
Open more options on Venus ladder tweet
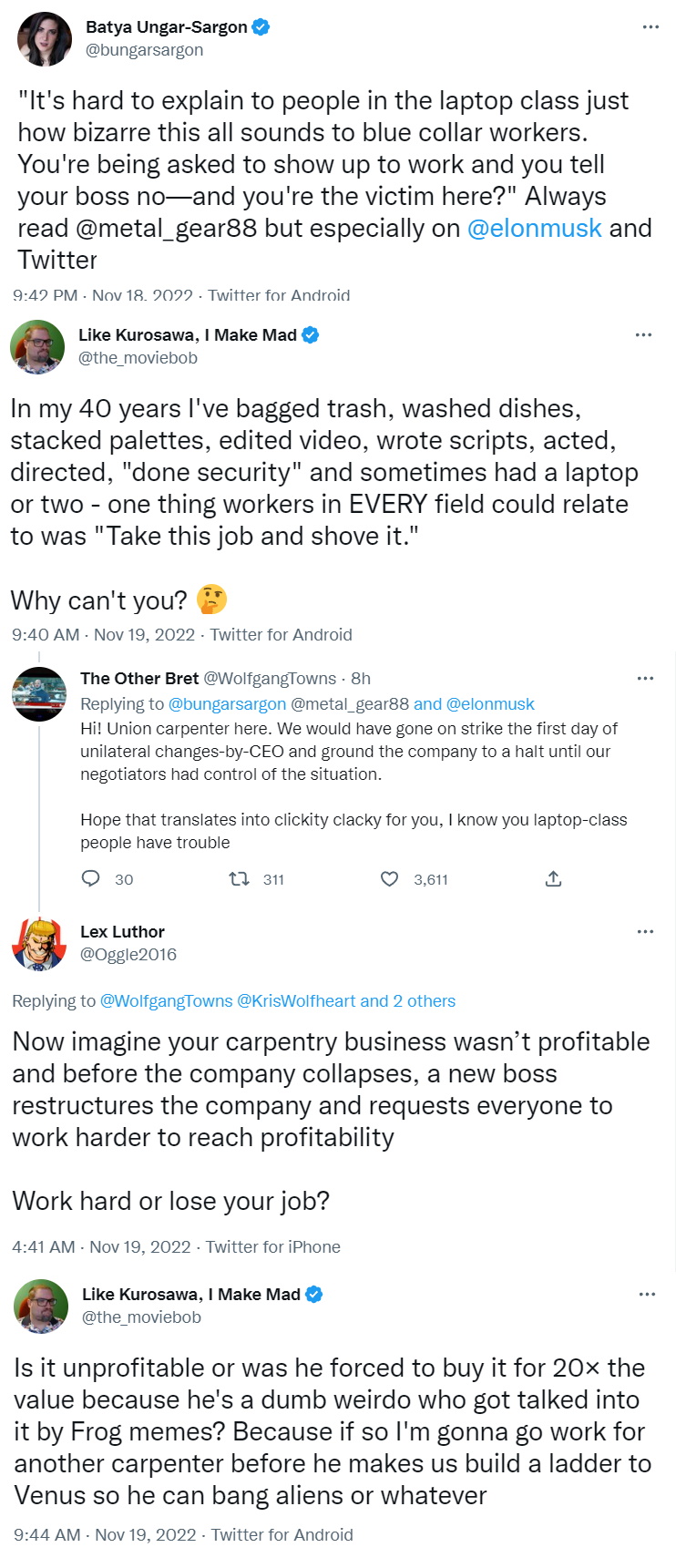[x=647, y=1295]
